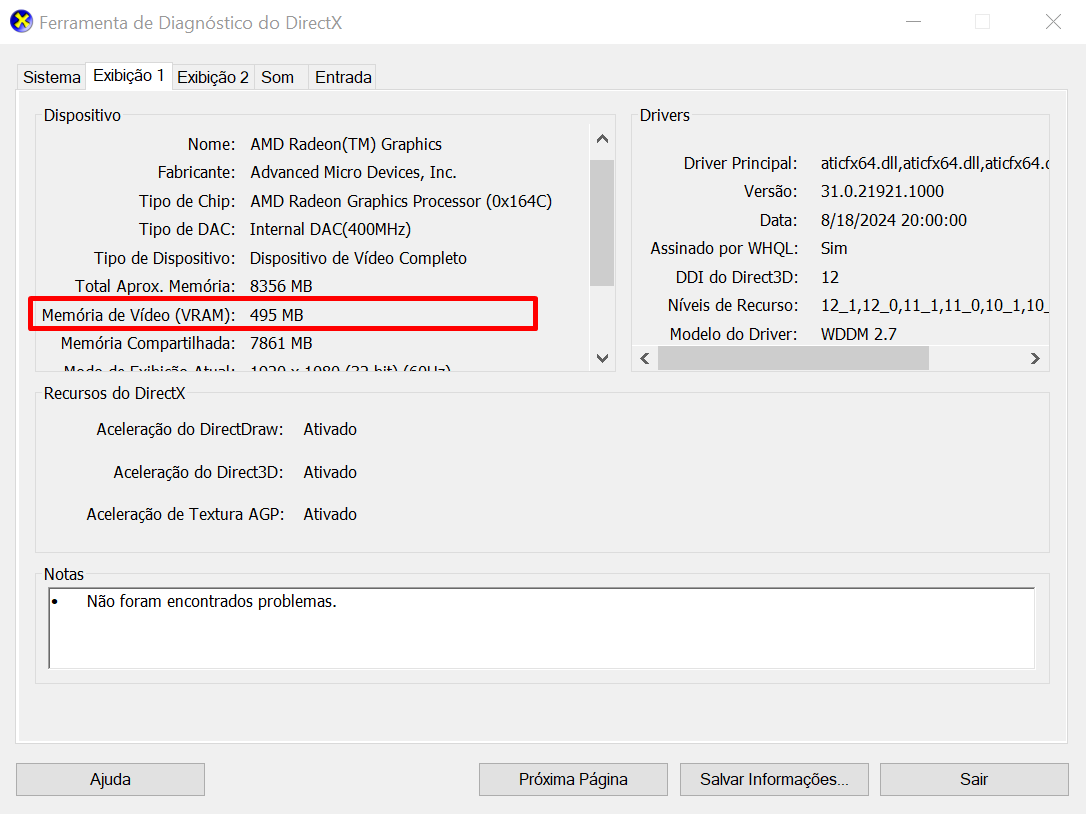Click the driver version 31.0.21921.1000
The image size is (1086, 814).
point(882,191)
